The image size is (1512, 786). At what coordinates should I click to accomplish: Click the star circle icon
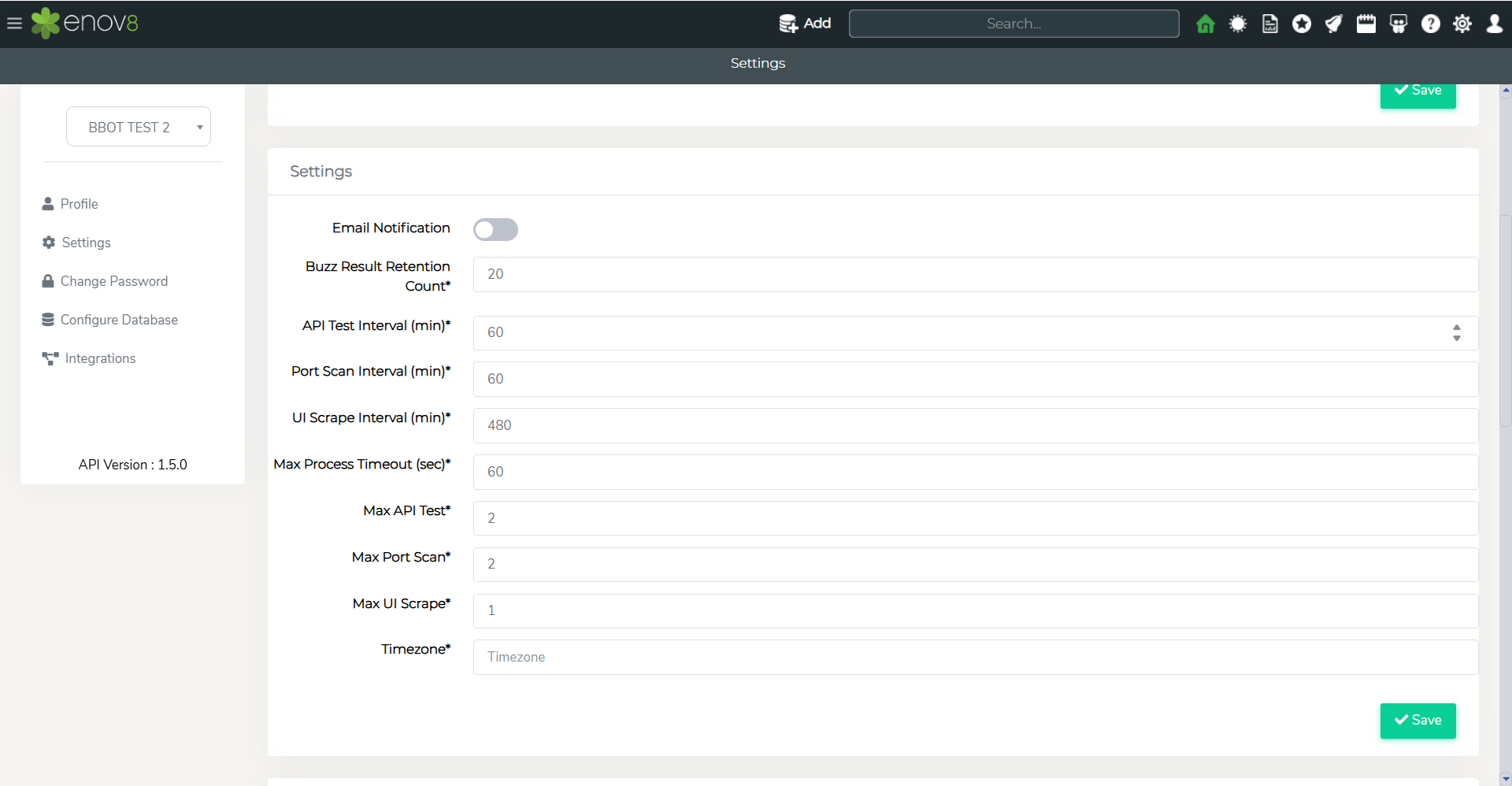click(1302, 24)
